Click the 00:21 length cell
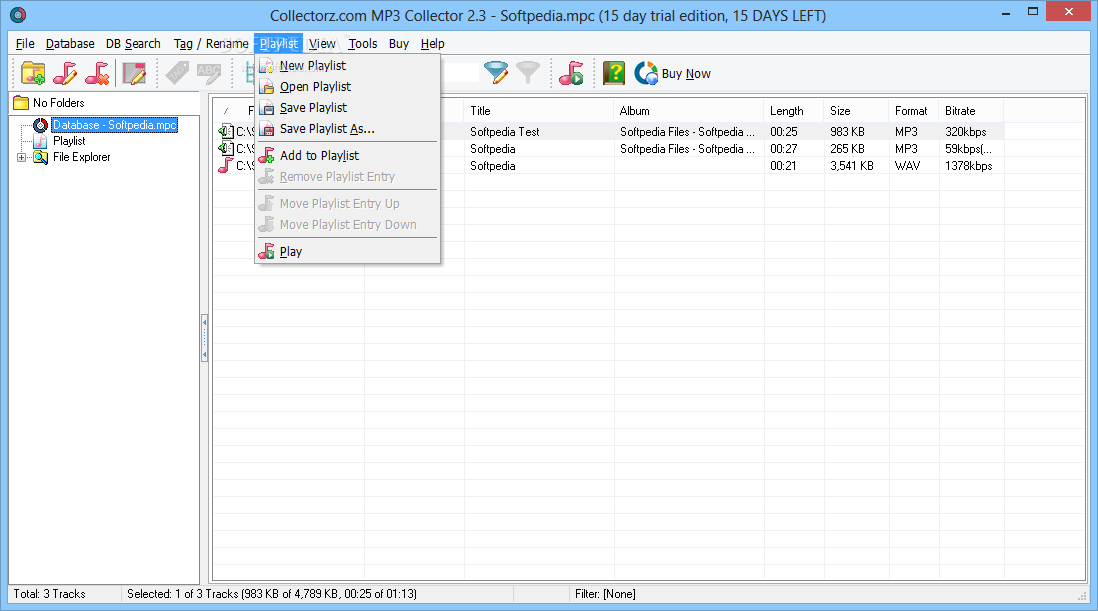Viewport: 1098px width, 611px height. [x=783, y=166]
